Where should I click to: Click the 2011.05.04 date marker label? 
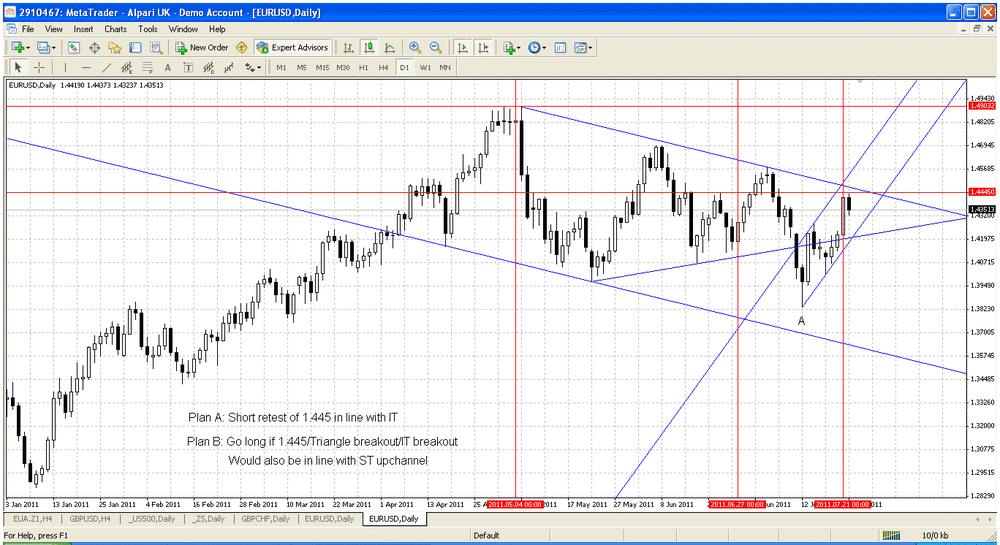click(515, 504)
